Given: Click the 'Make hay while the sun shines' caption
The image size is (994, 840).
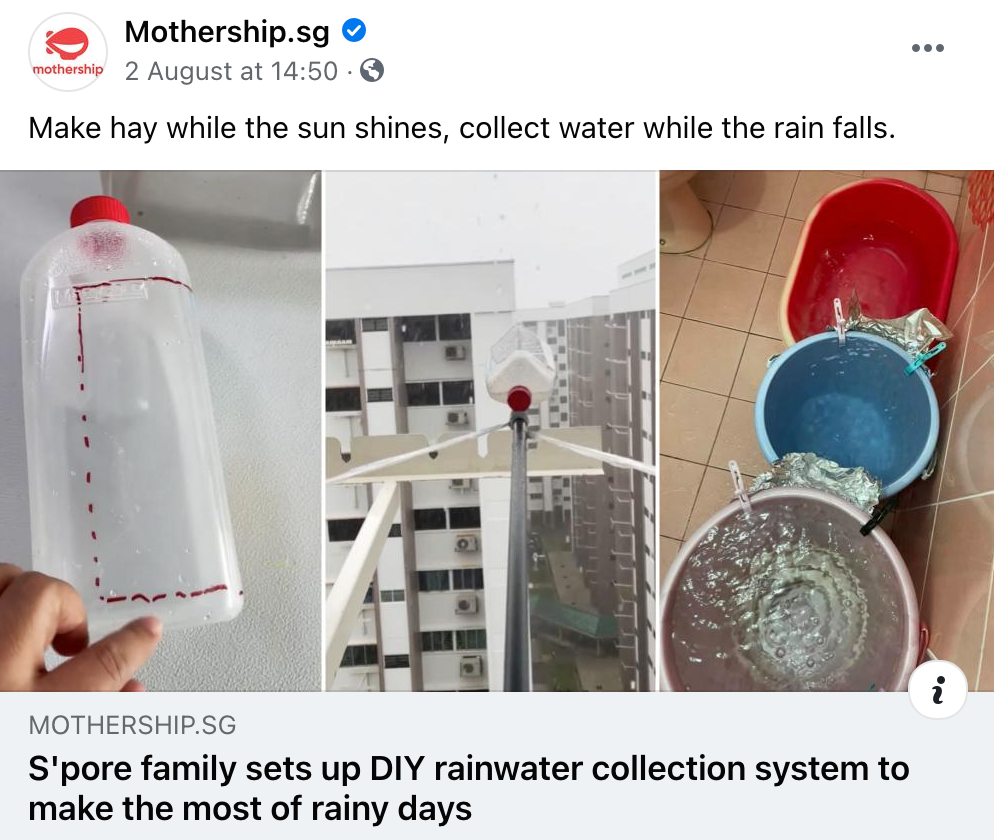Looking at the screenshot, I should click(x=462, y=128).
